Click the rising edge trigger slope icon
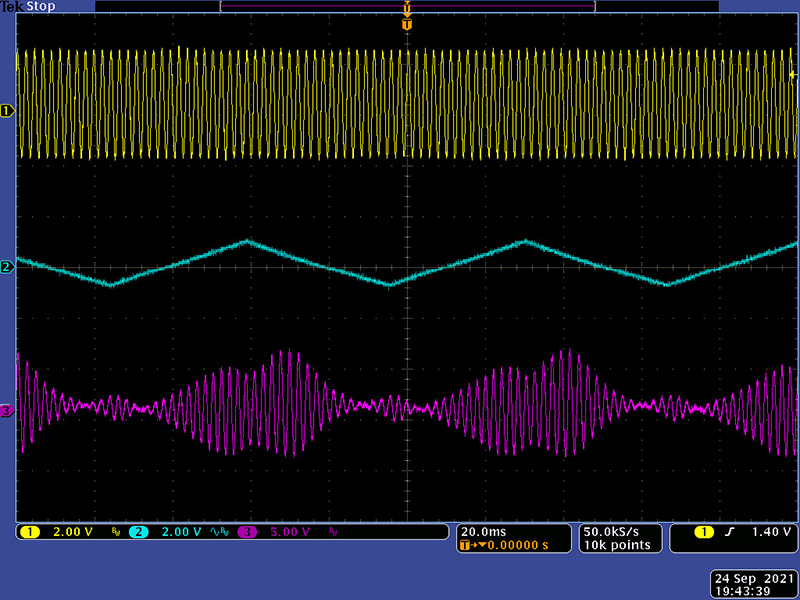800x600 pixels. pyautogui.click(x=731, y=531)
